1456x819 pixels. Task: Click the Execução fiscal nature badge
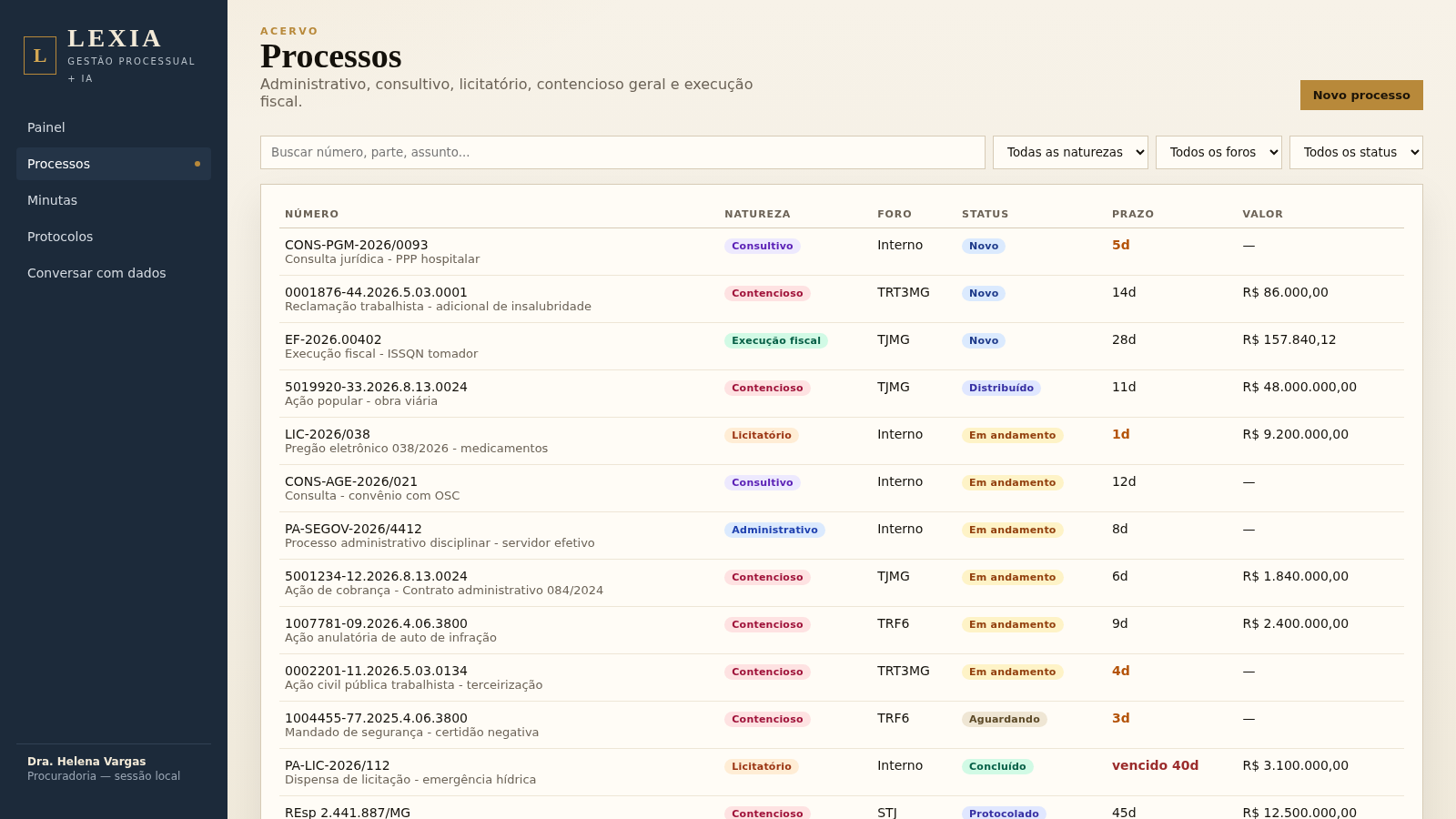[x=776, y=341]
